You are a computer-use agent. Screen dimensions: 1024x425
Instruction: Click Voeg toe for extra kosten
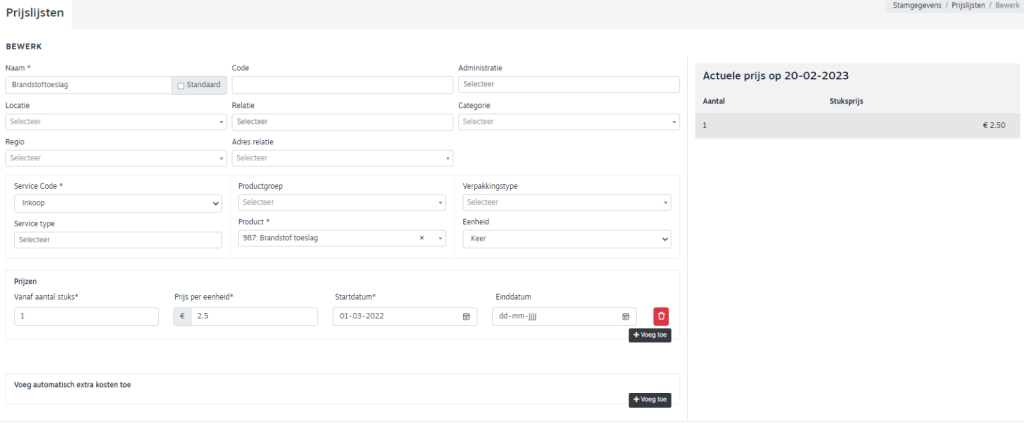[x=649, y=400]
